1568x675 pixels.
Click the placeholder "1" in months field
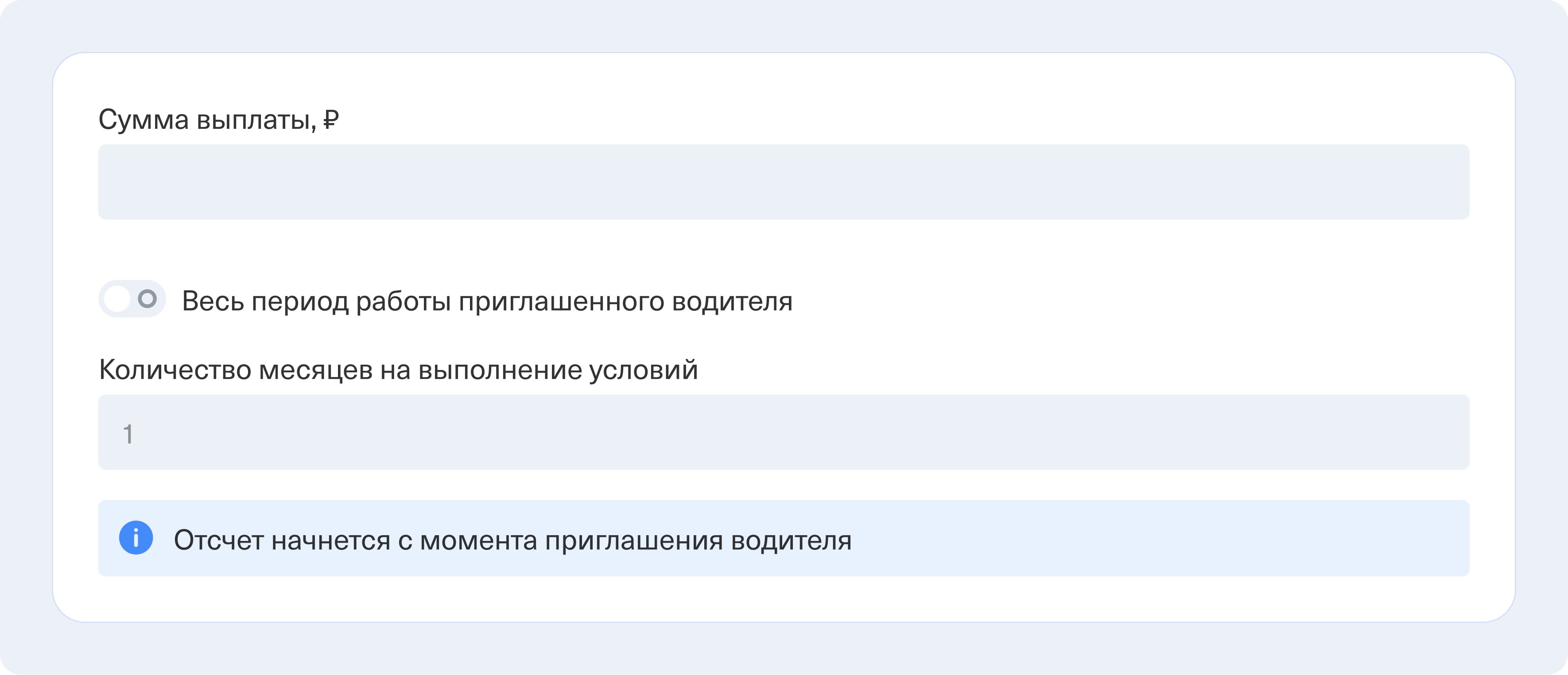[x=128, y=434]
